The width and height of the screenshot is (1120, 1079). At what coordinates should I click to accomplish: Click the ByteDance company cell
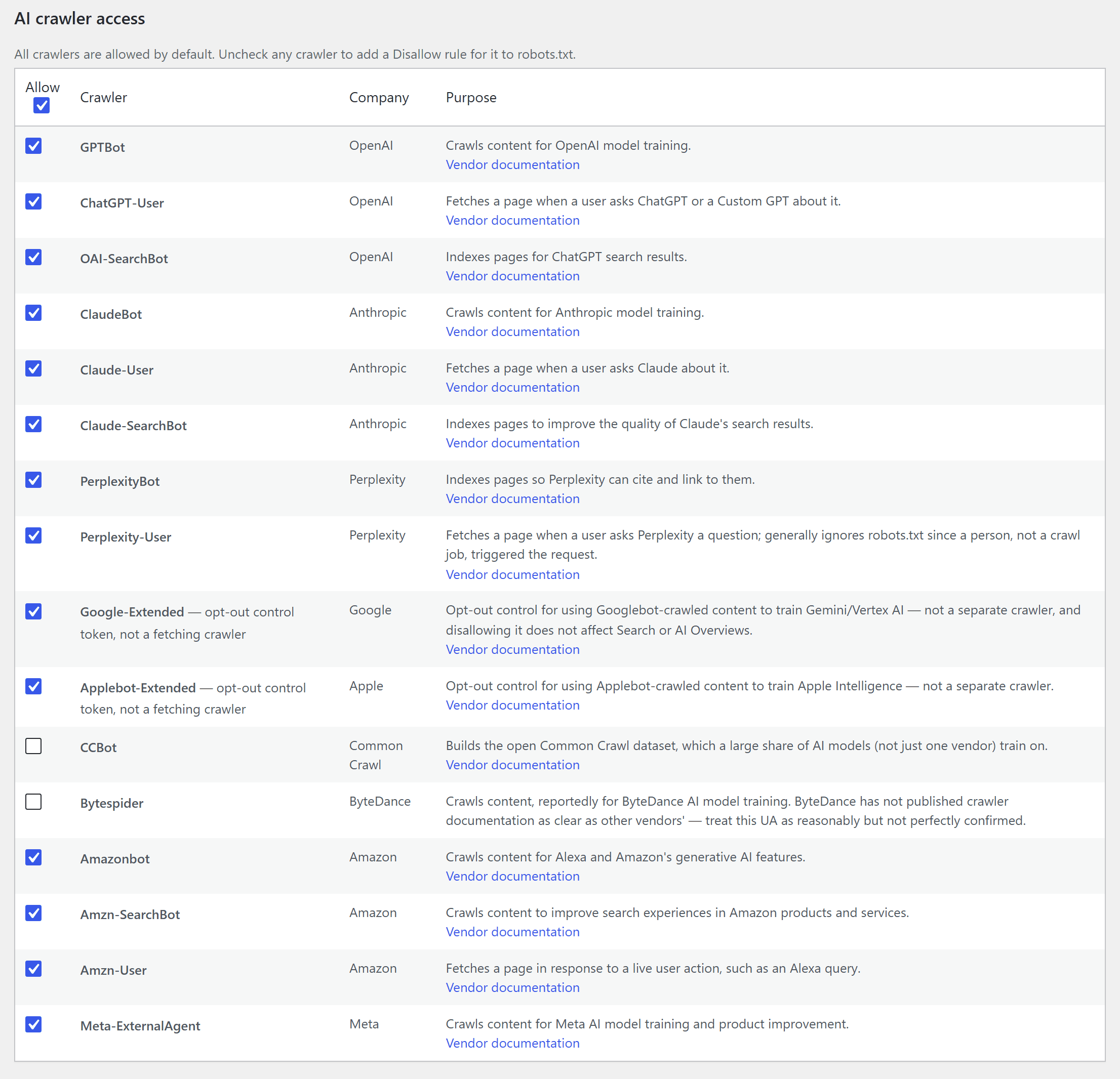[x=380, y=801]
